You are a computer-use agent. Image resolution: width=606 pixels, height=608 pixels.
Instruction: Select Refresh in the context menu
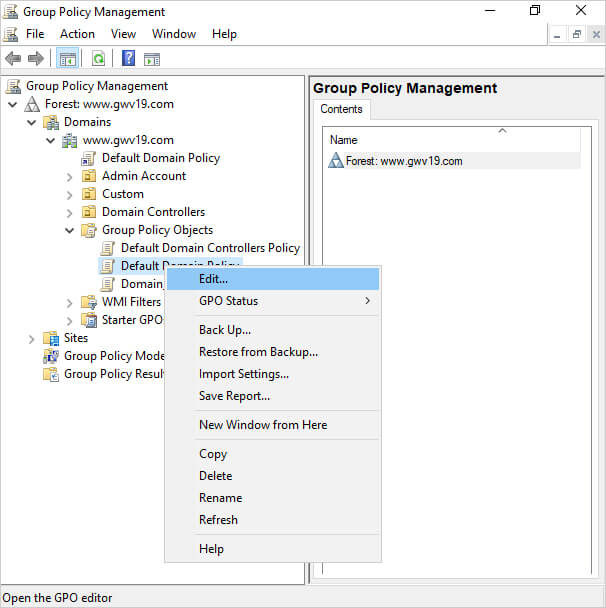coord(273,520)
